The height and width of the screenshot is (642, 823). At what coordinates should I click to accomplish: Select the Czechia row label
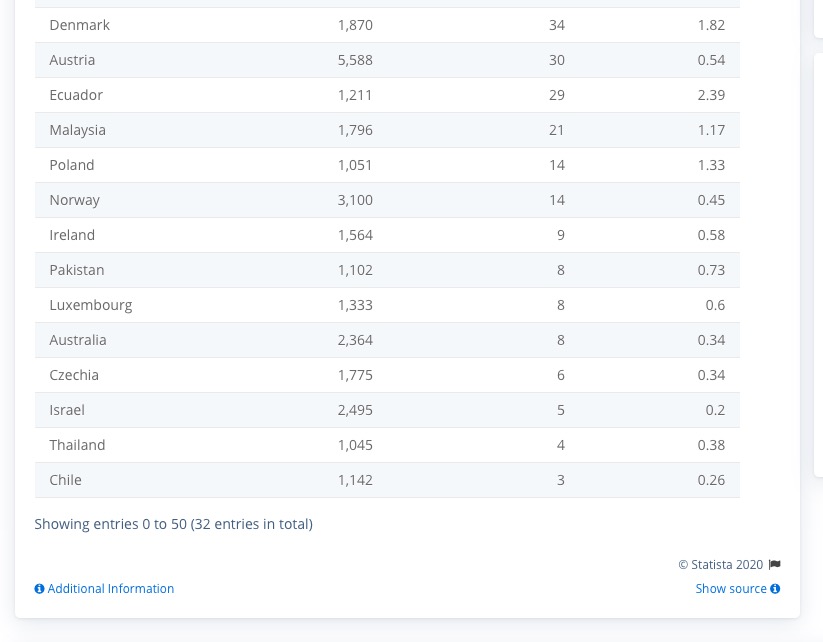point(74,375)
